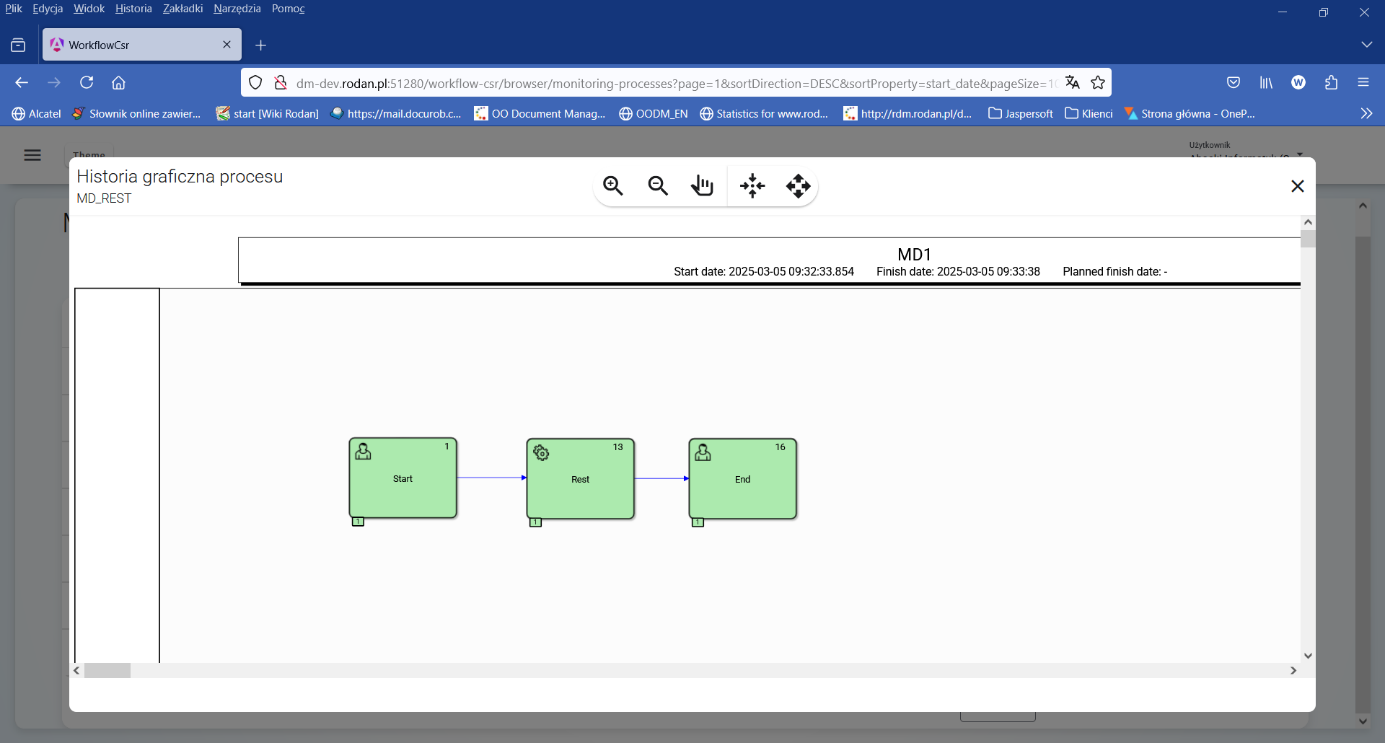
Task: Click the expand arrows icon in toolbar
Action: pos(798,186)
